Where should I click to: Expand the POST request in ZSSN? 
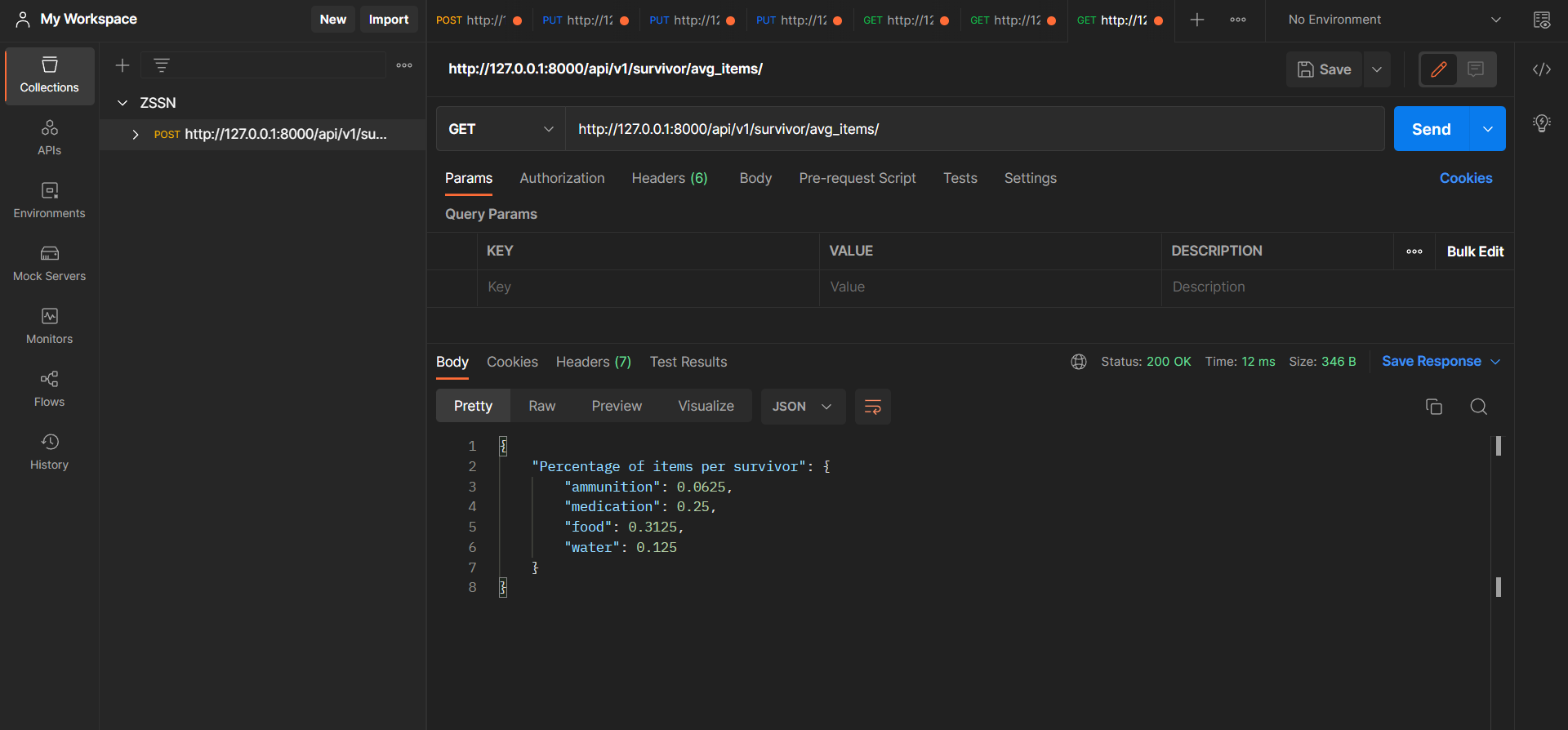click(136, 135)
